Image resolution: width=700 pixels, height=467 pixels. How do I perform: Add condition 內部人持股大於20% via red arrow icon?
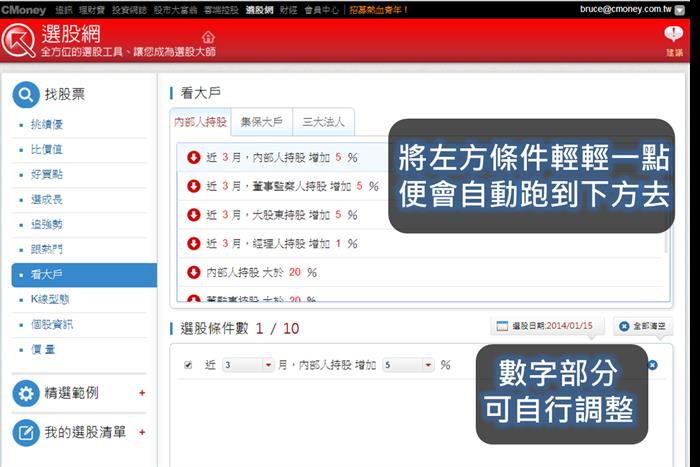coord(194,272)
